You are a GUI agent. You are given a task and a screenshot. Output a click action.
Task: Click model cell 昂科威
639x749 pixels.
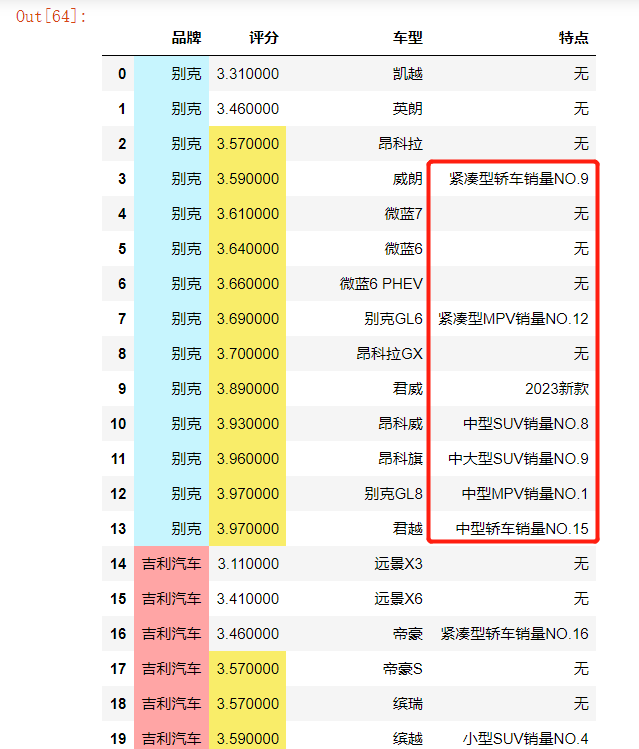400,424
